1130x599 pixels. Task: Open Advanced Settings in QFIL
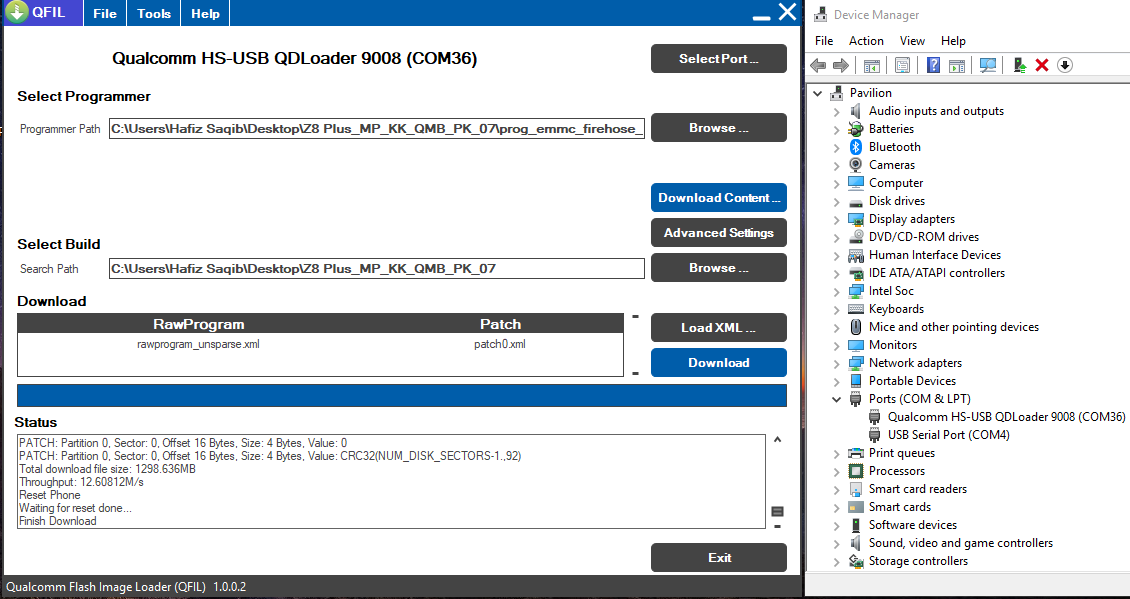pos(719,233)
